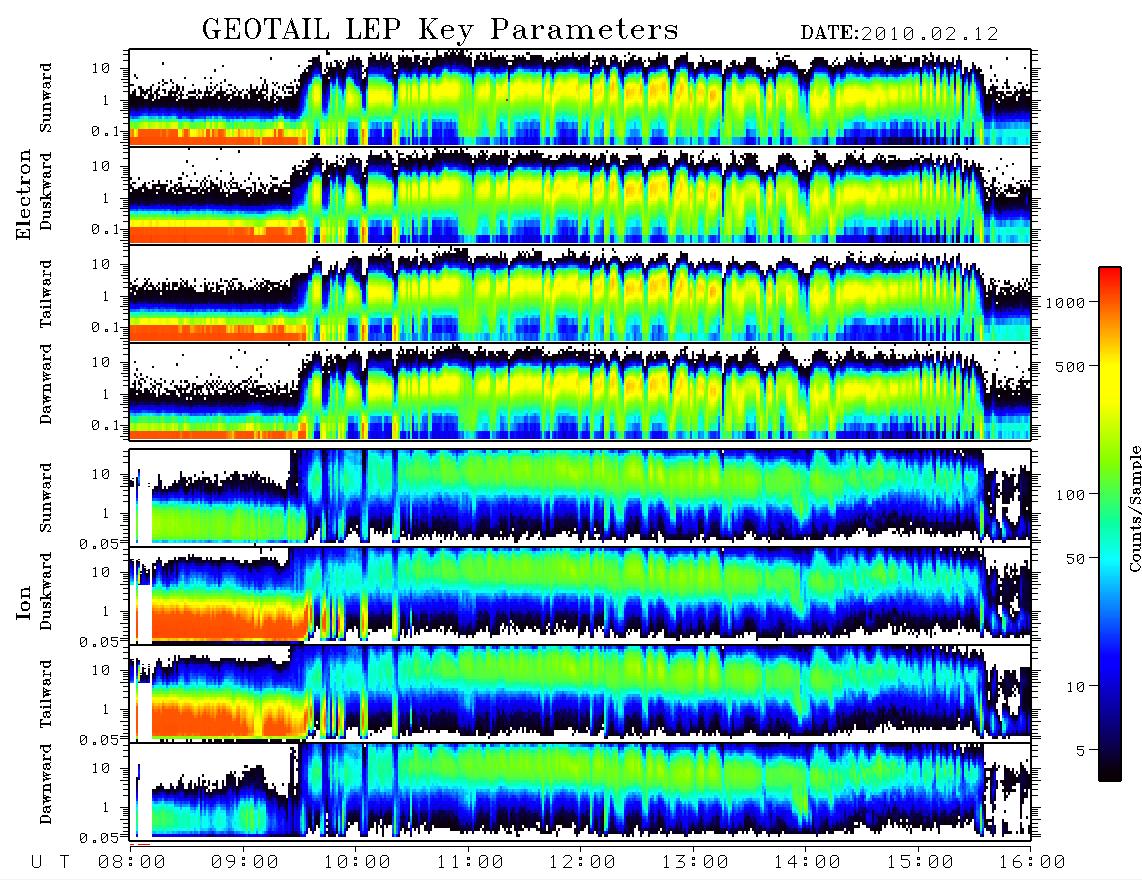Click the Ion Tailward axis label

(x=46, y=694)
